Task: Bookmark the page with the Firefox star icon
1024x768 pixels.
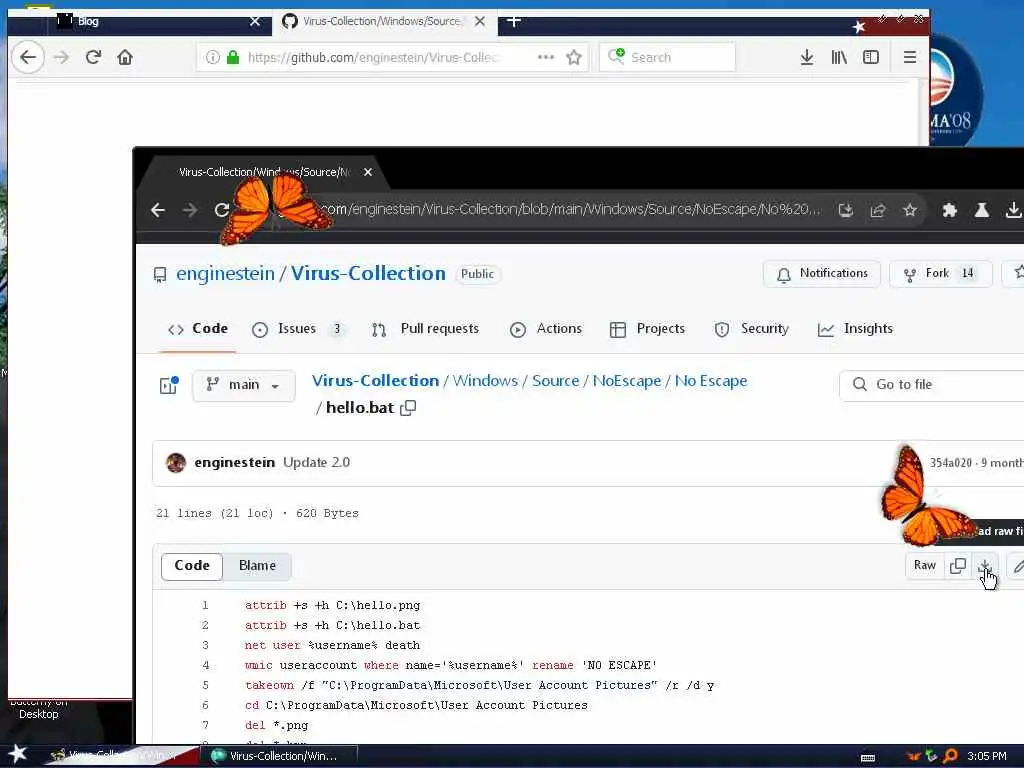Action: click(574, 57)
